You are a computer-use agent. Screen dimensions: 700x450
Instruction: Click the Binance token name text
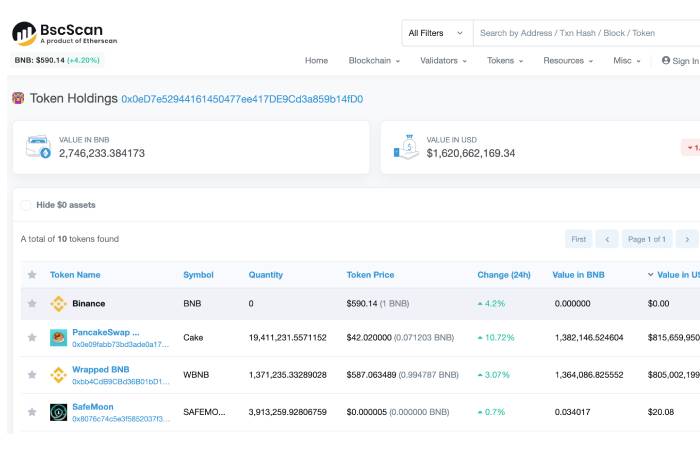click(x=89, y=304)
